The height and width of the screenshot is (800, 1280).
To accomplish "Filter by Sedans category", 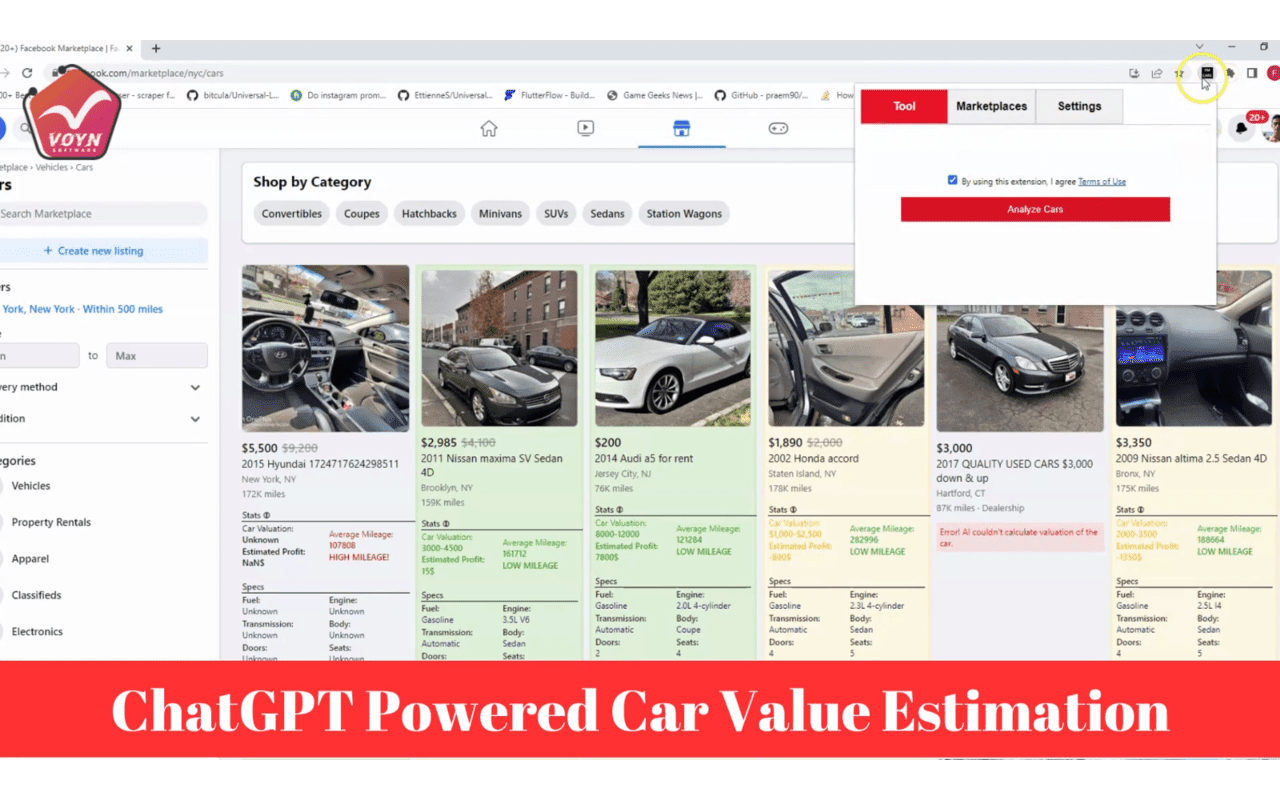I will pos(607,214).
